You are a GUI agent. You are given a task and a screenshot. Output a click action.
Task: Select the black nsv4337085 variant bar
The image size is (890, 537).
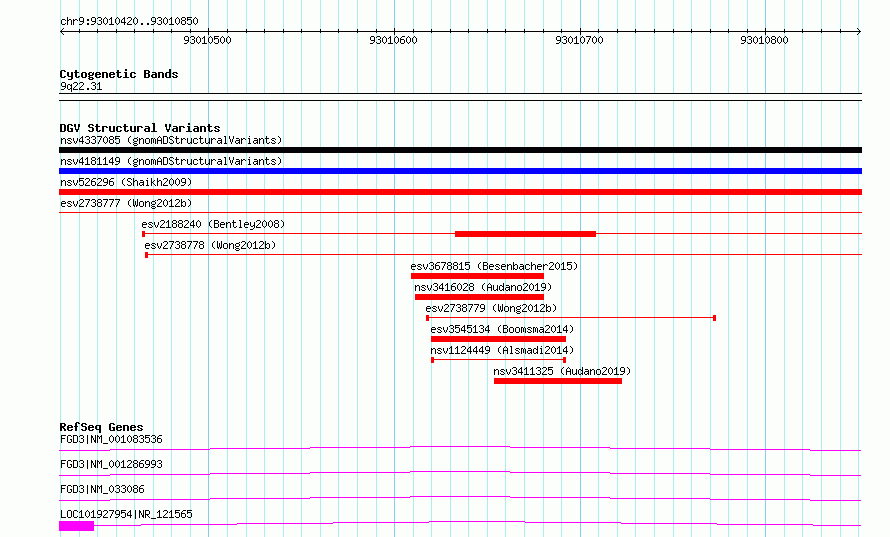tap(460, 150)
